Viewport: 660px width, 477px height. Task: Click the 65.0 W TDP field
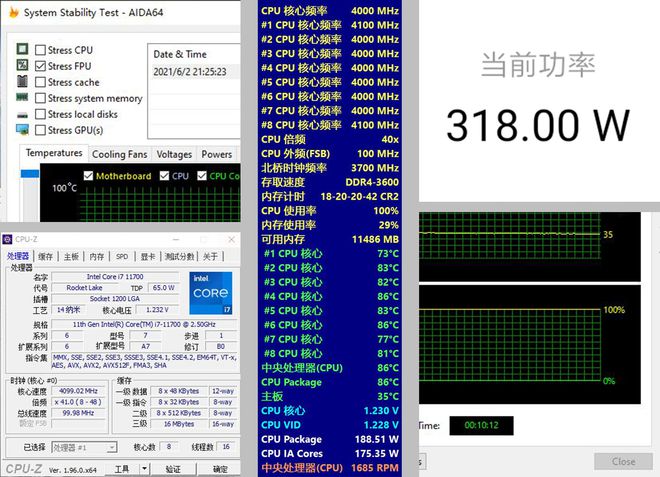coord(164,288)
